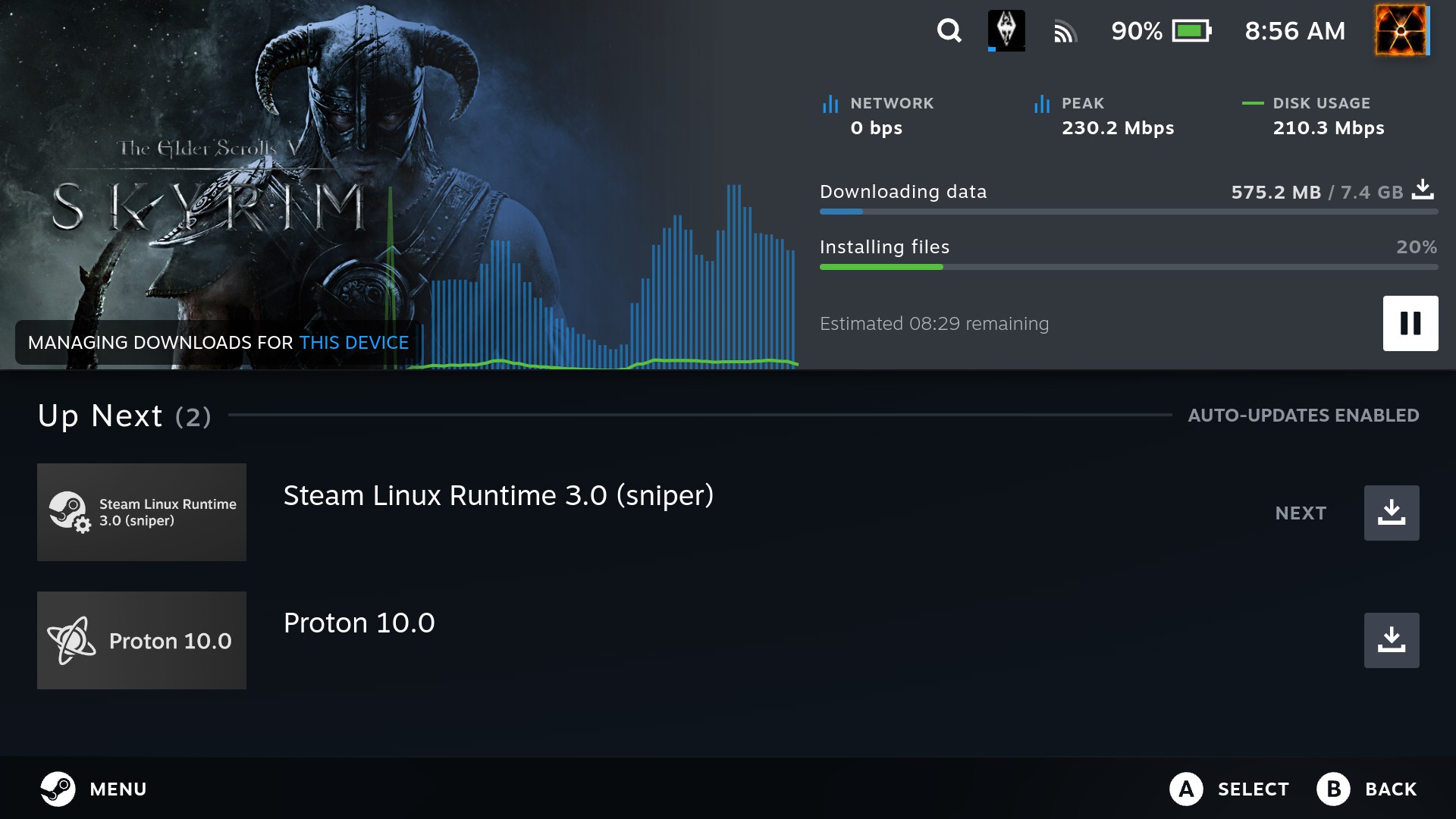Click the 8:56 AM clock
This screenshot has width=1456, height=819.
[x=1295, y=31]
